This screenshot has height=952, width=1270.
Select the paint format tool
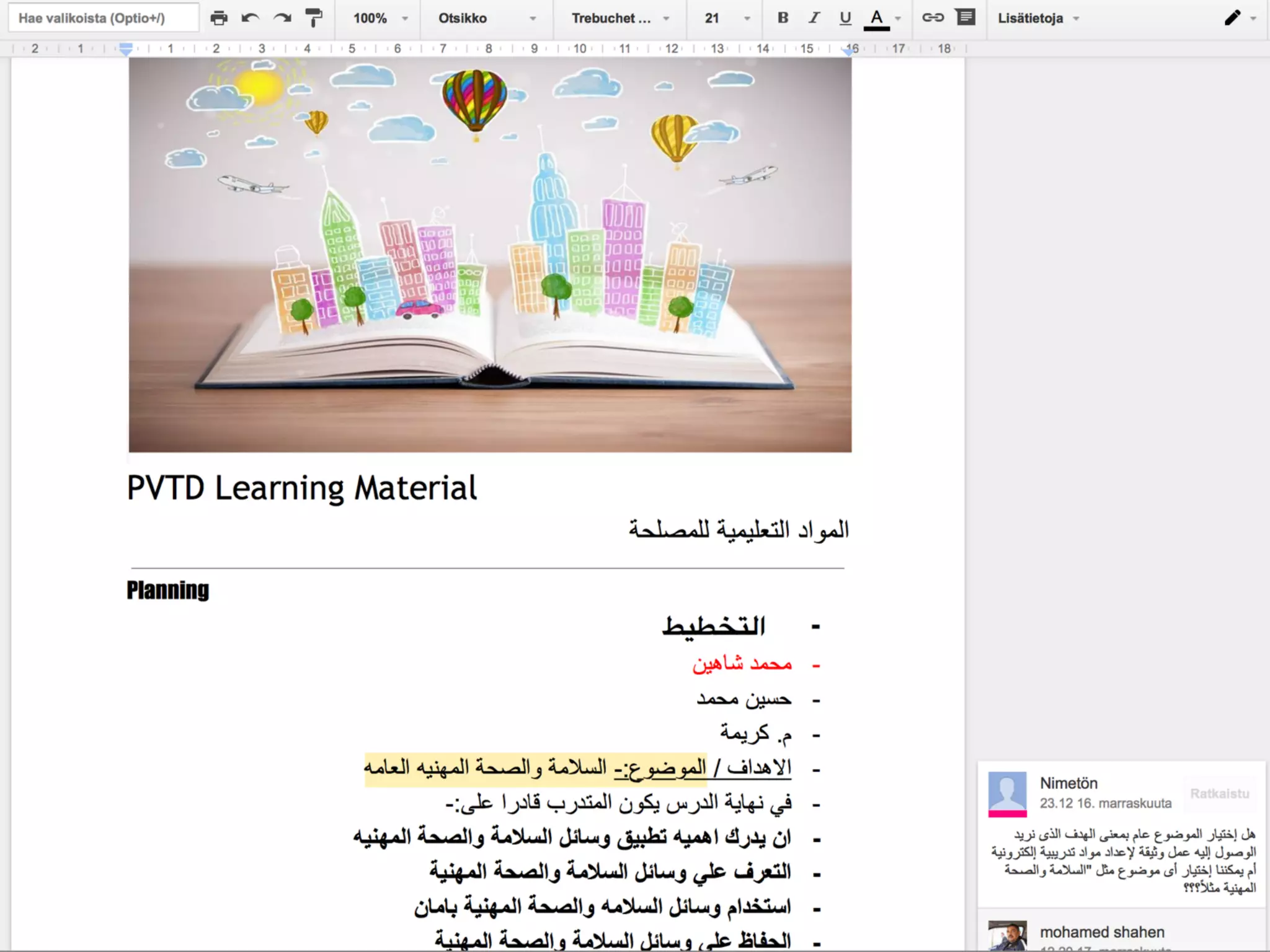(x=314, y=18)
